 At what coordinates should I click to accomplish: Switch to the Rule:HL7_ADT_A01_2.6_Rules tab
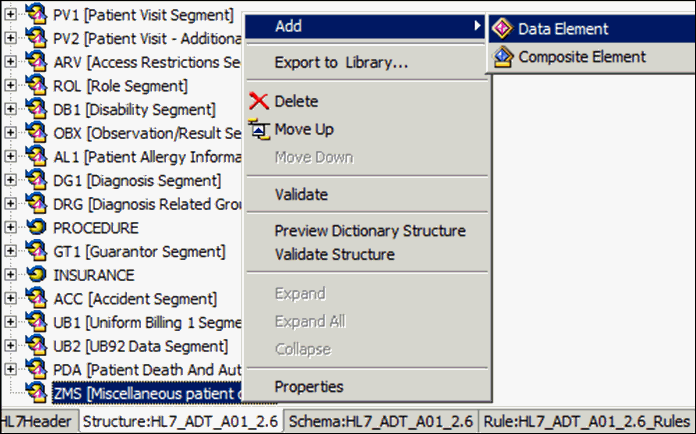[x=587, y=421]
